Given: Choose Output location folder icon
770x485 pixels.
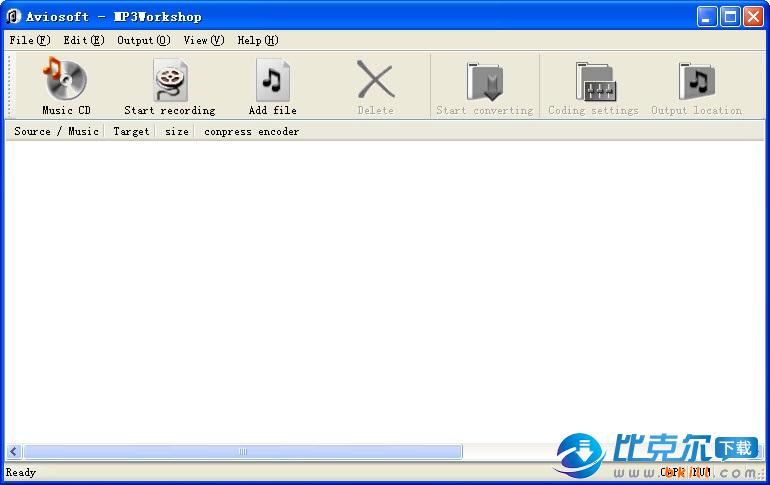Looking at the screenshot, I should (696, 81).
